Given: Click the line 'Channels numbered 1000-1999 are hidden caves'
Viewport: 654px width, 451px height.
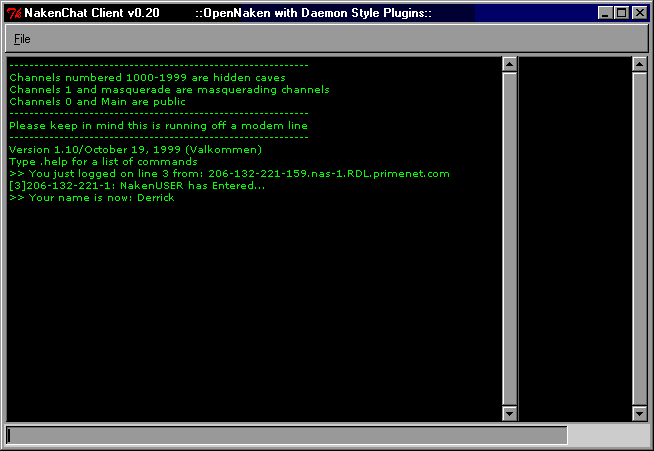Looking at the screenshot, I should tap(147, 78).
